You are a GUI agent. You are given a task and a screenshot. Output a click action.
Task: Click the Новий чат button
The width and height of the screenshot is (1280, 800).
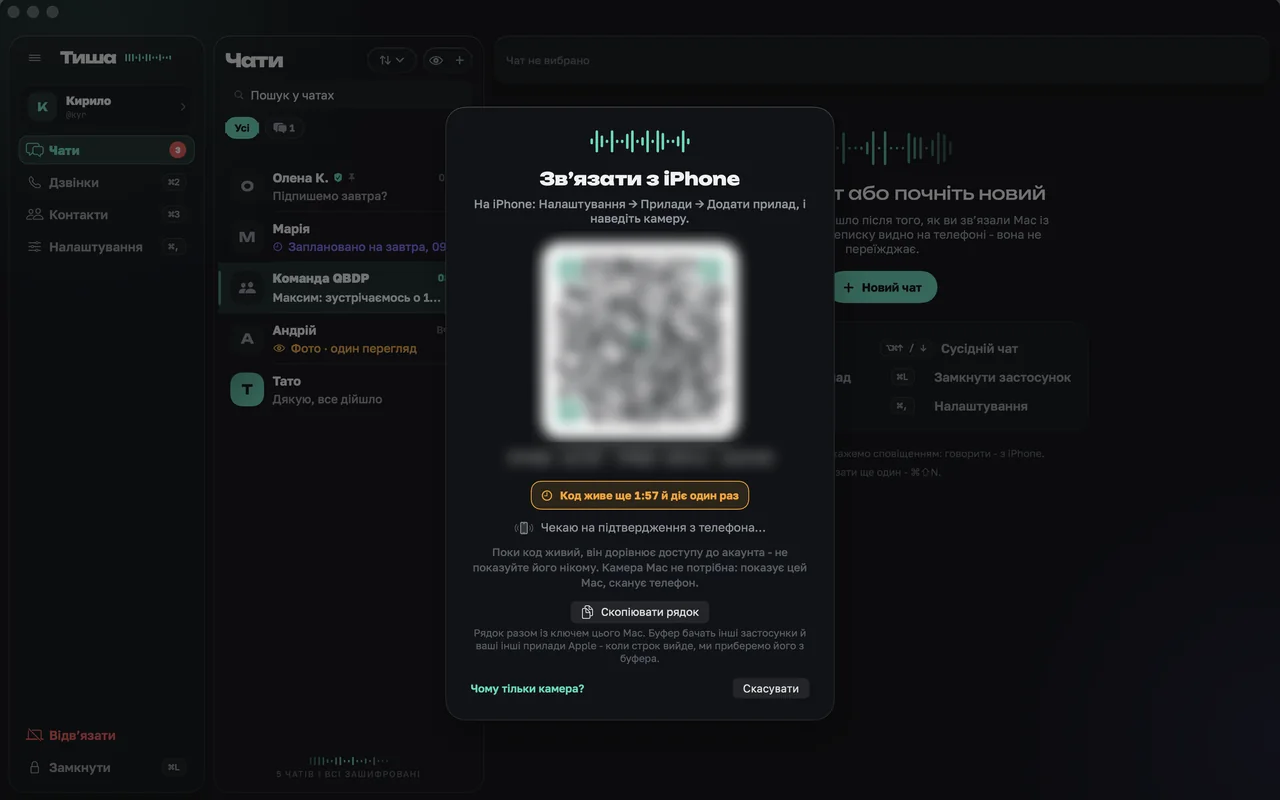883,287
